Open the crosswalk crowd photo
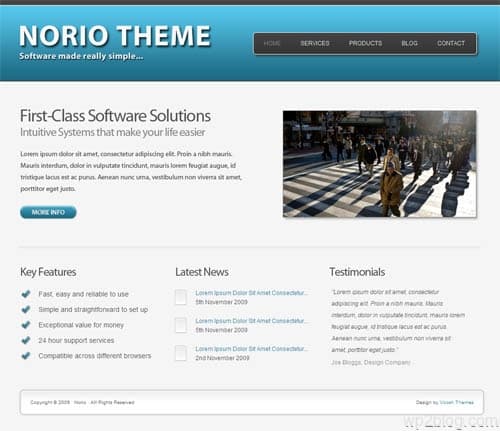 pyautogui.click(x=380, y=164)
